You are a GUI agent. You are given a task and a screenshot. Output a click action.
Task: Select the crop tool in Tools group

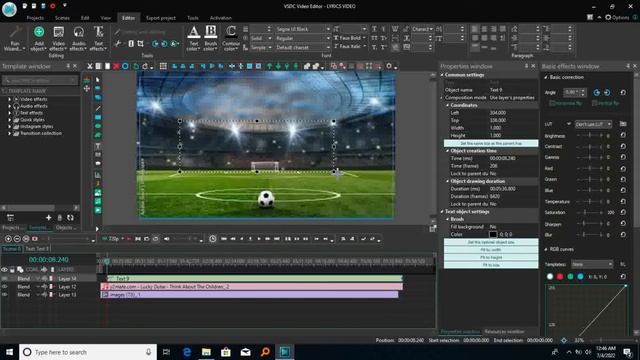(x=140, y=43)
